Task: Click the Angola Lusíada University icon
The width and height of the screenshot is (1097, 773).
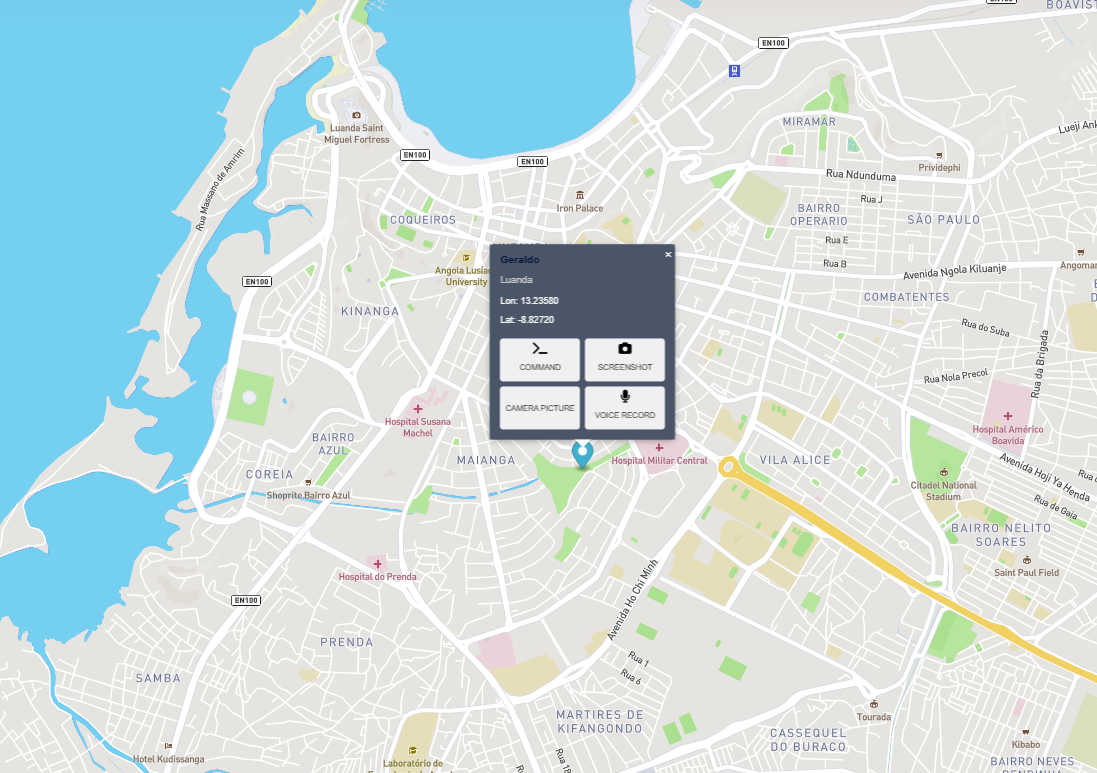Action: click(x=466, y=258)
